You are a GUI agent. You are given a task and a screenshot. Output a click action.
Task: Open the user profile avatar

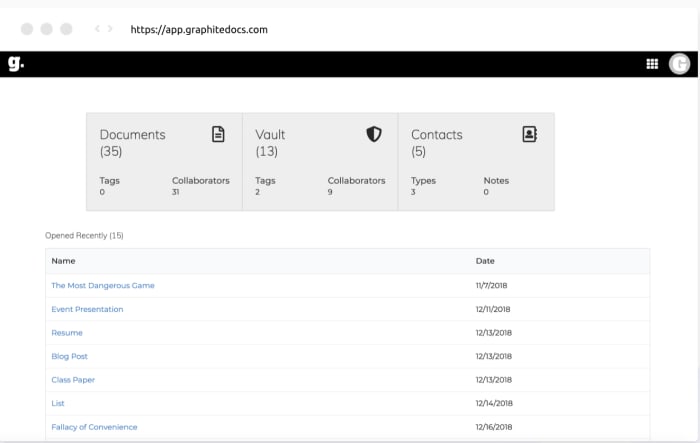tap(680, 64)
